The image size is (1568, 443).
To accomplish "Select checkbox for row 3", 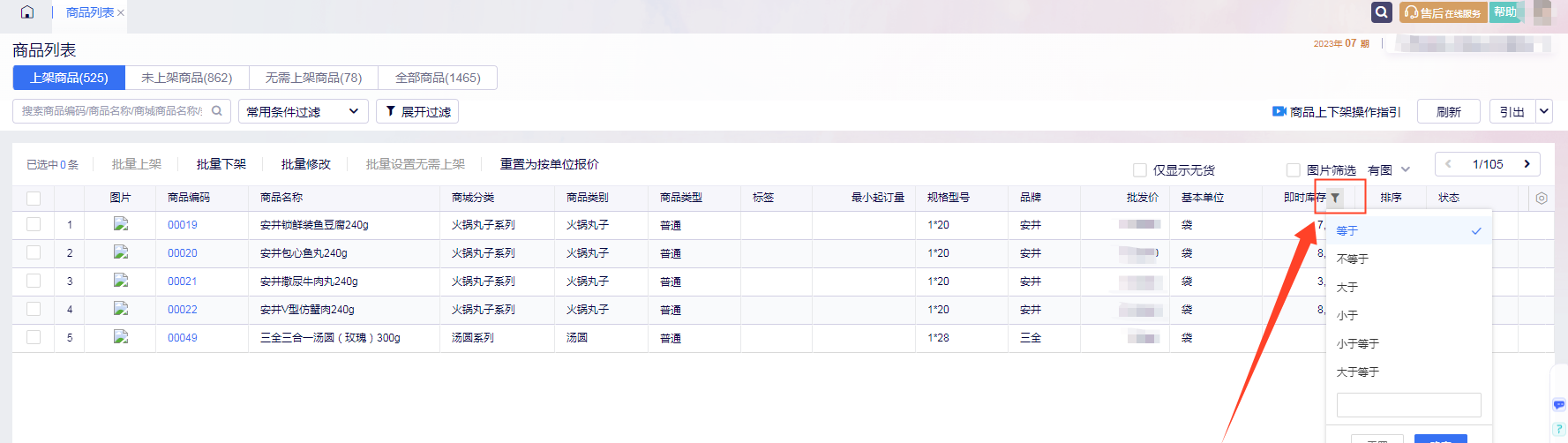I will (34, 281).
